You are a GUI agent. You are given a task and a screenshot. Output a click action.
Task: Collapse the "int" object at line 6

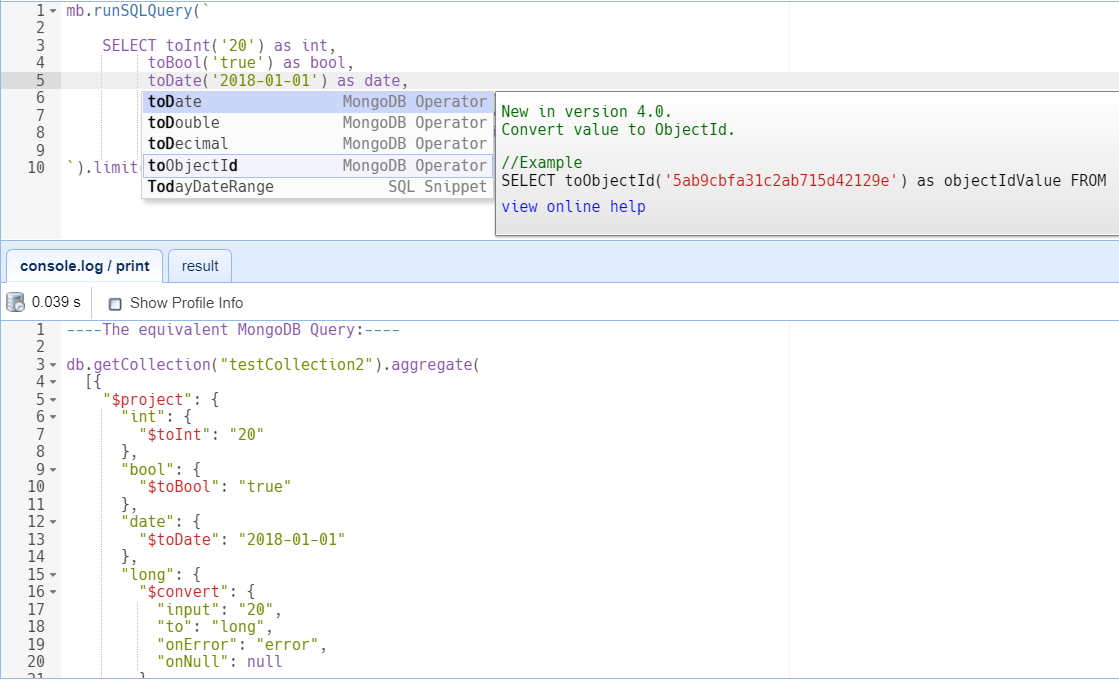pos(53,417)
